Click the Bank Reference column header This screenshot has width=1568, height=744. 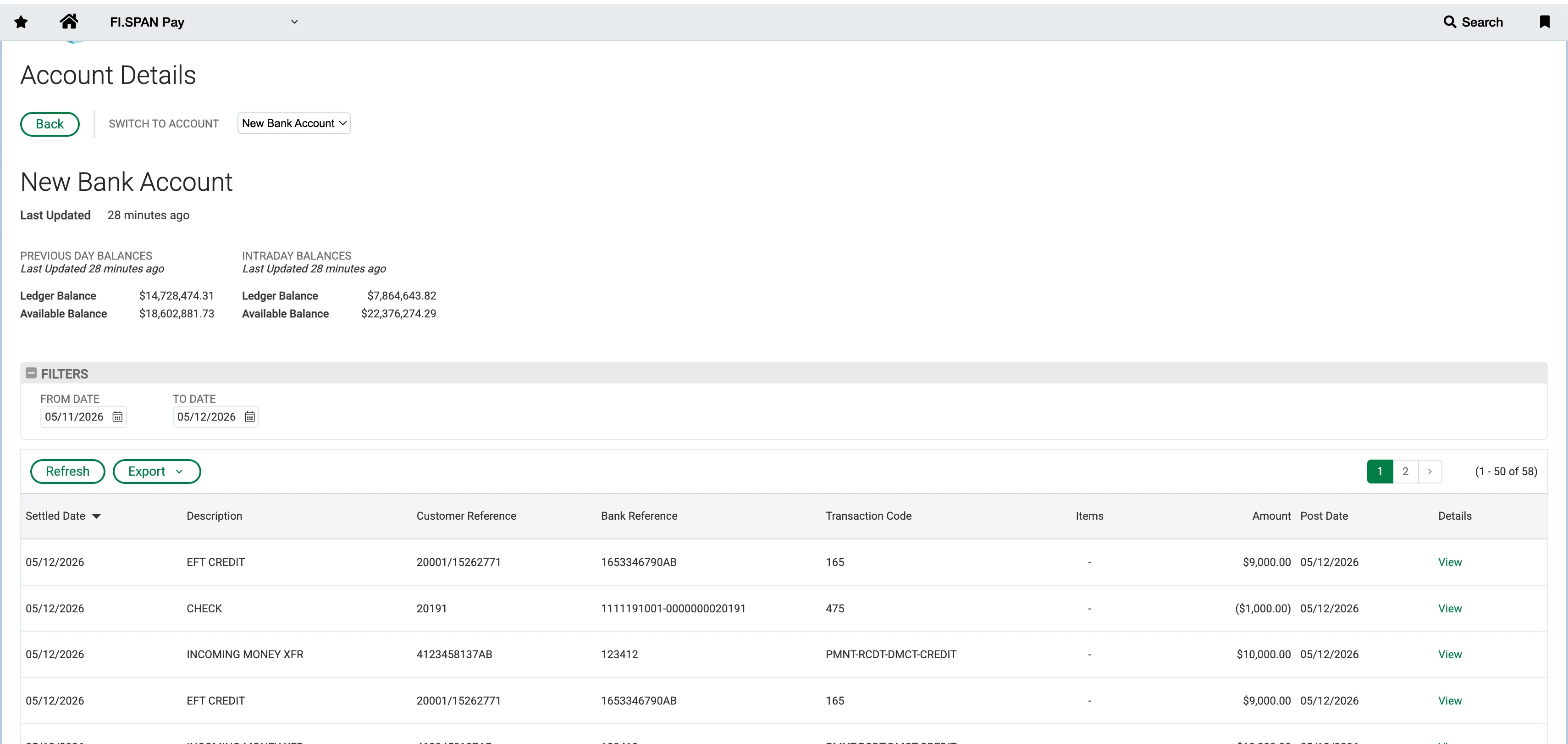click(x=639, y=516)
